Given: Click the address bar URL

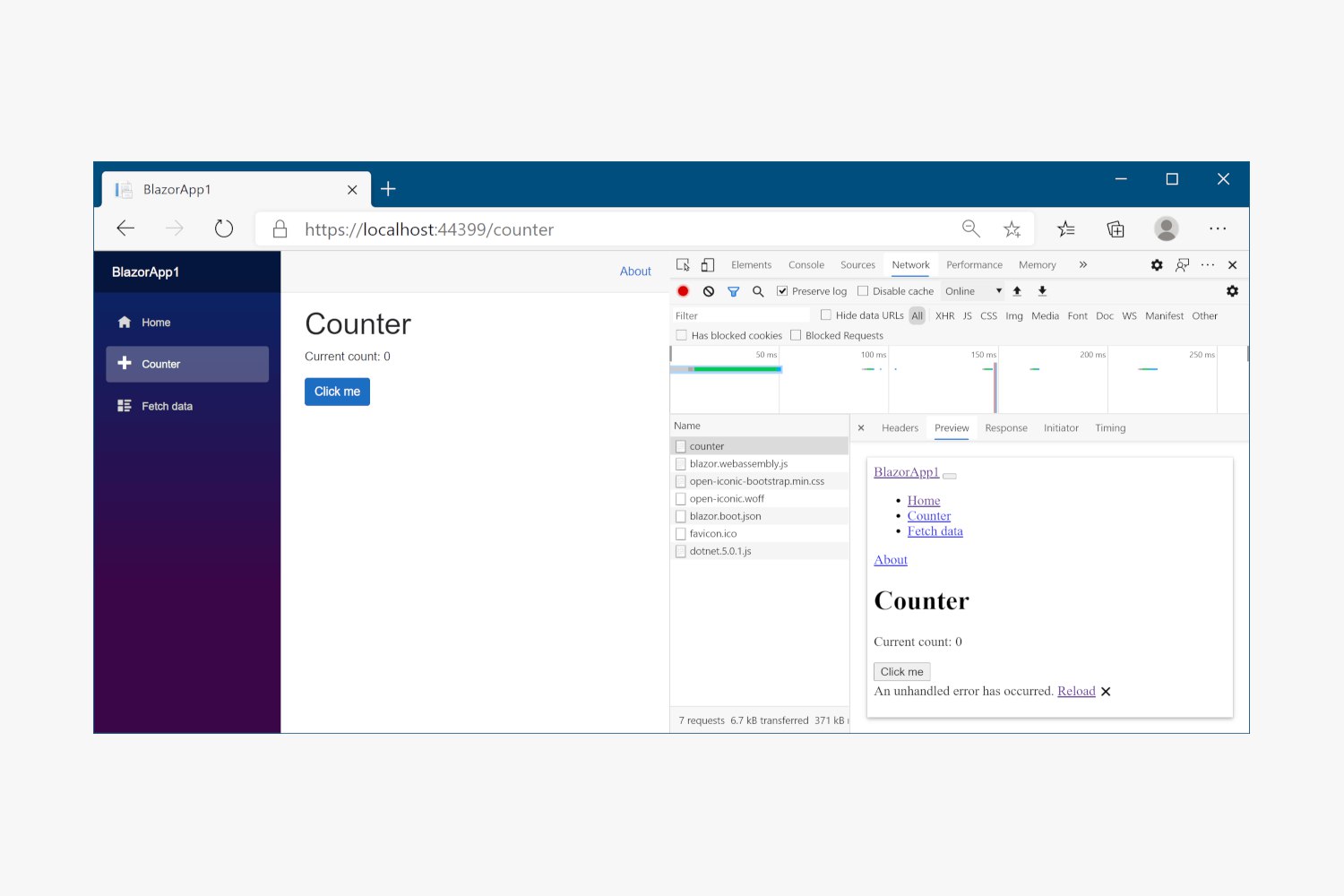Looking at the screenshot, I should (x=429, y=229).
